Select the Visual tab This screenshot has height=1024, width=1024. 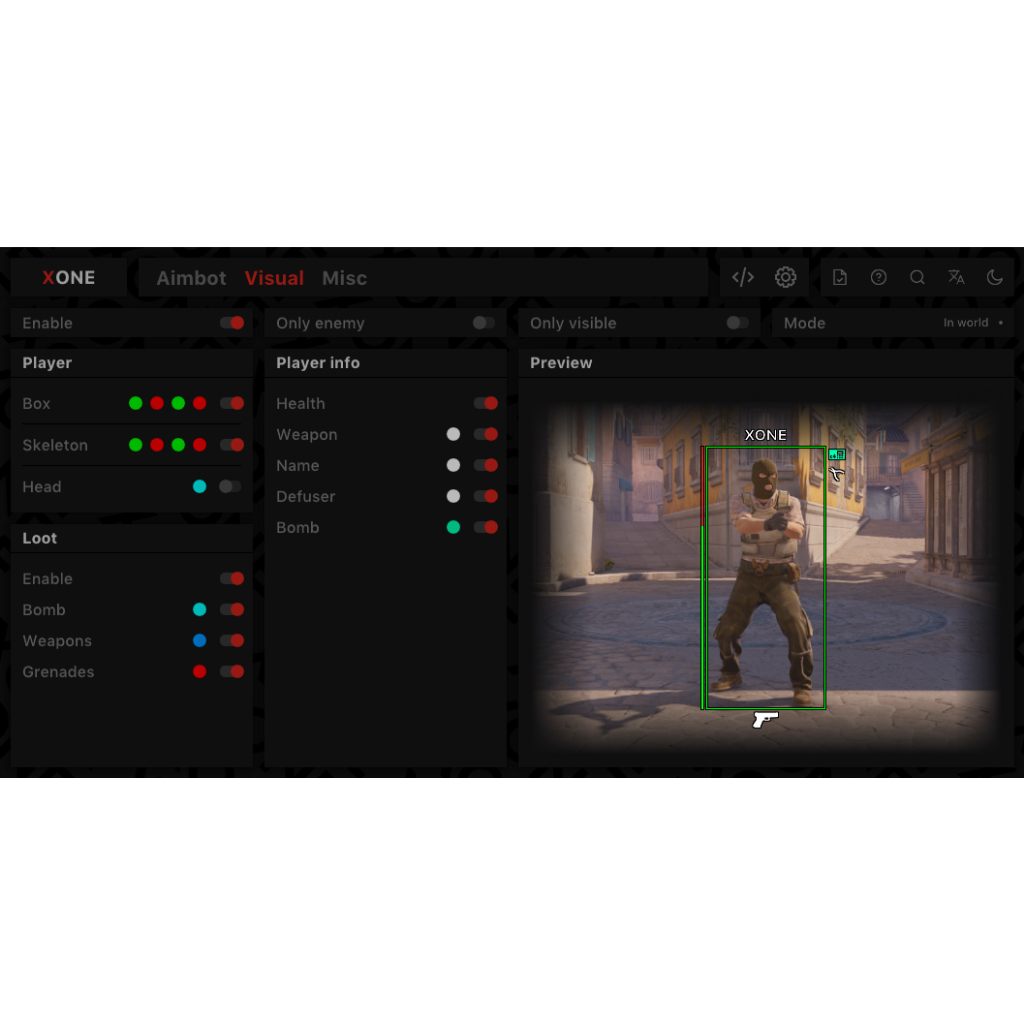point(274,278)
